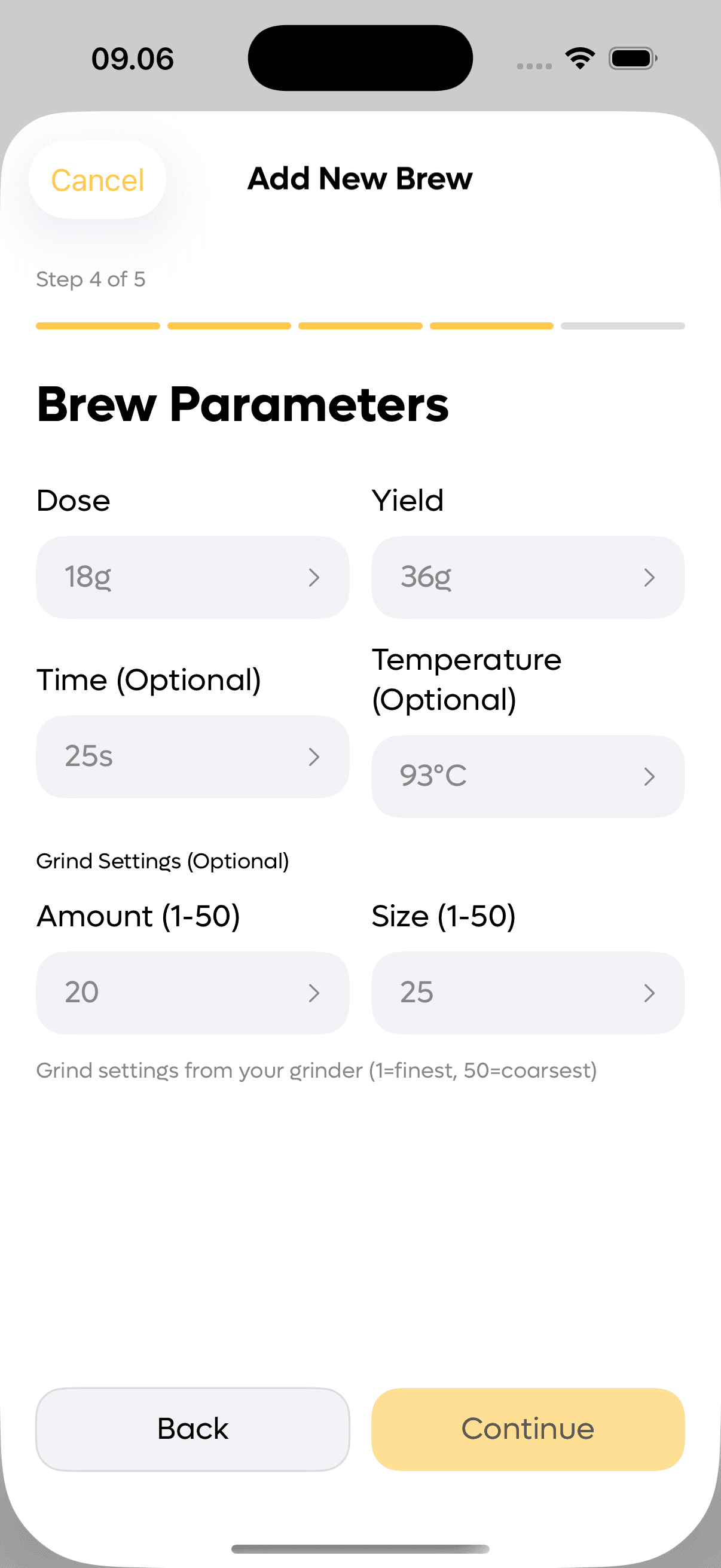The image size is (721, 1568).
Task: Open the Yield 36g picker
Action: click(527, 577)
